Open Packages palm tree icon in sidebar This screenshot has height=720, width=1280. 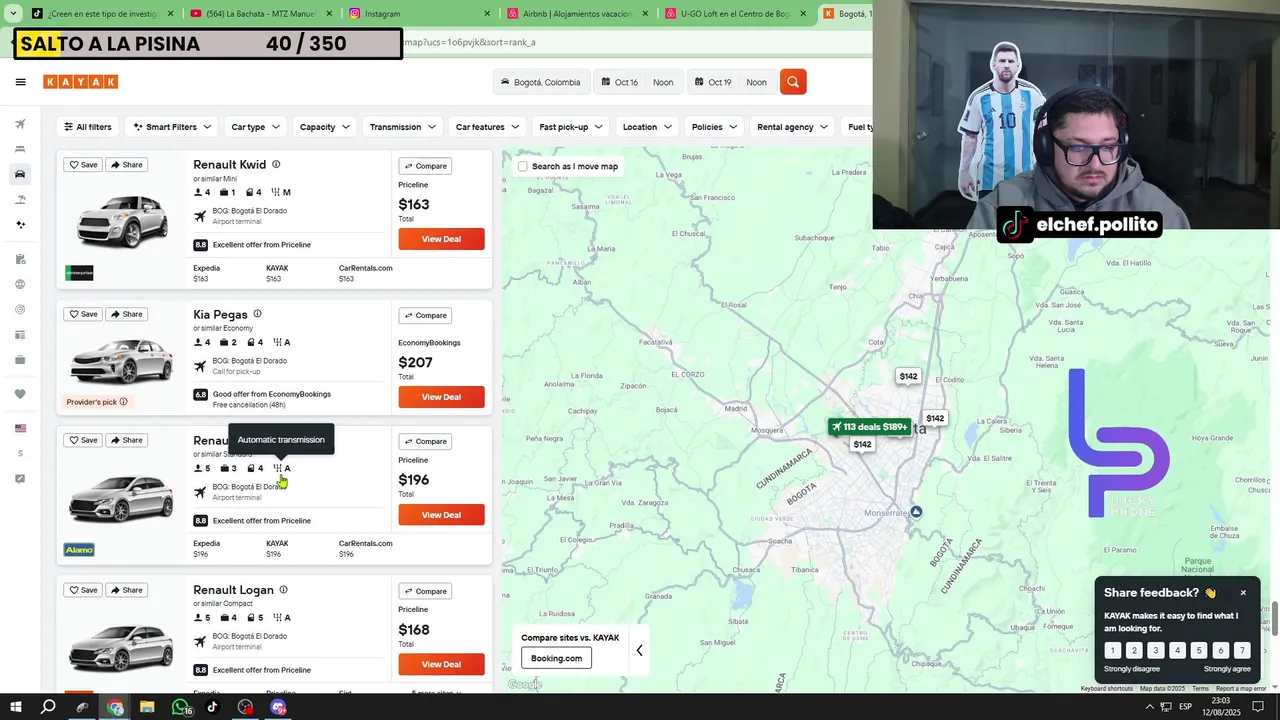click(x=20, y=200)
